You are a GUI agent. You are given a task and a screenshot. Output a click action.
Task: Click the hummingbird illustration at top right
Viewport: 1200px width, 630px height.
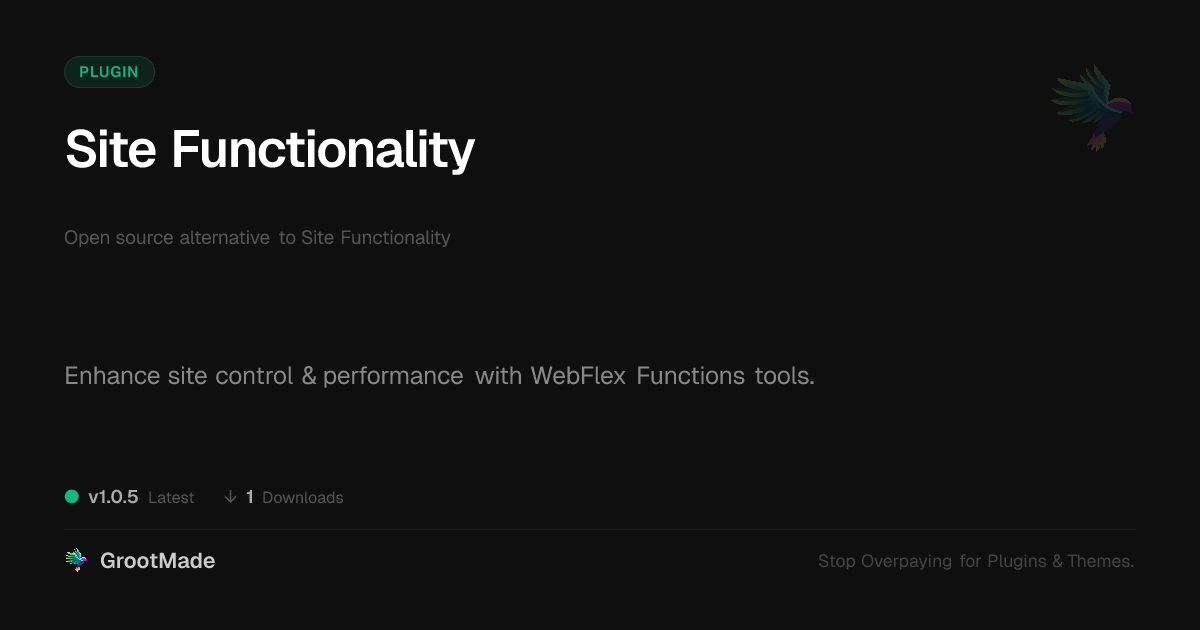coord(1092,106)
